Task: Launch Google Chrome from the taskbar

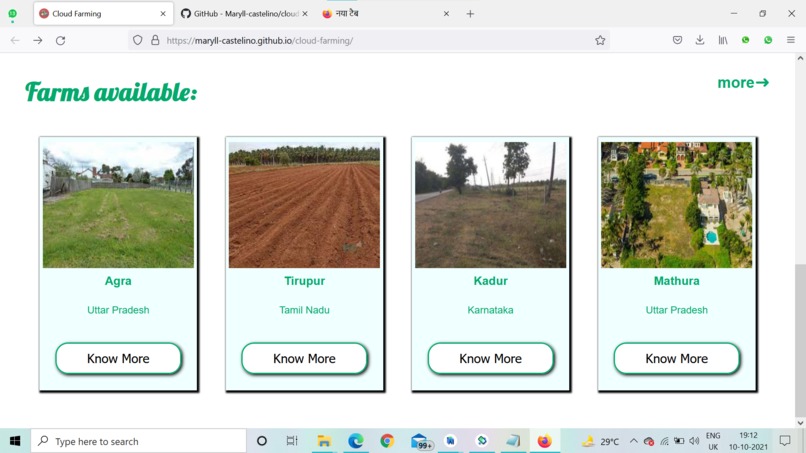Action: pos(387,441)
